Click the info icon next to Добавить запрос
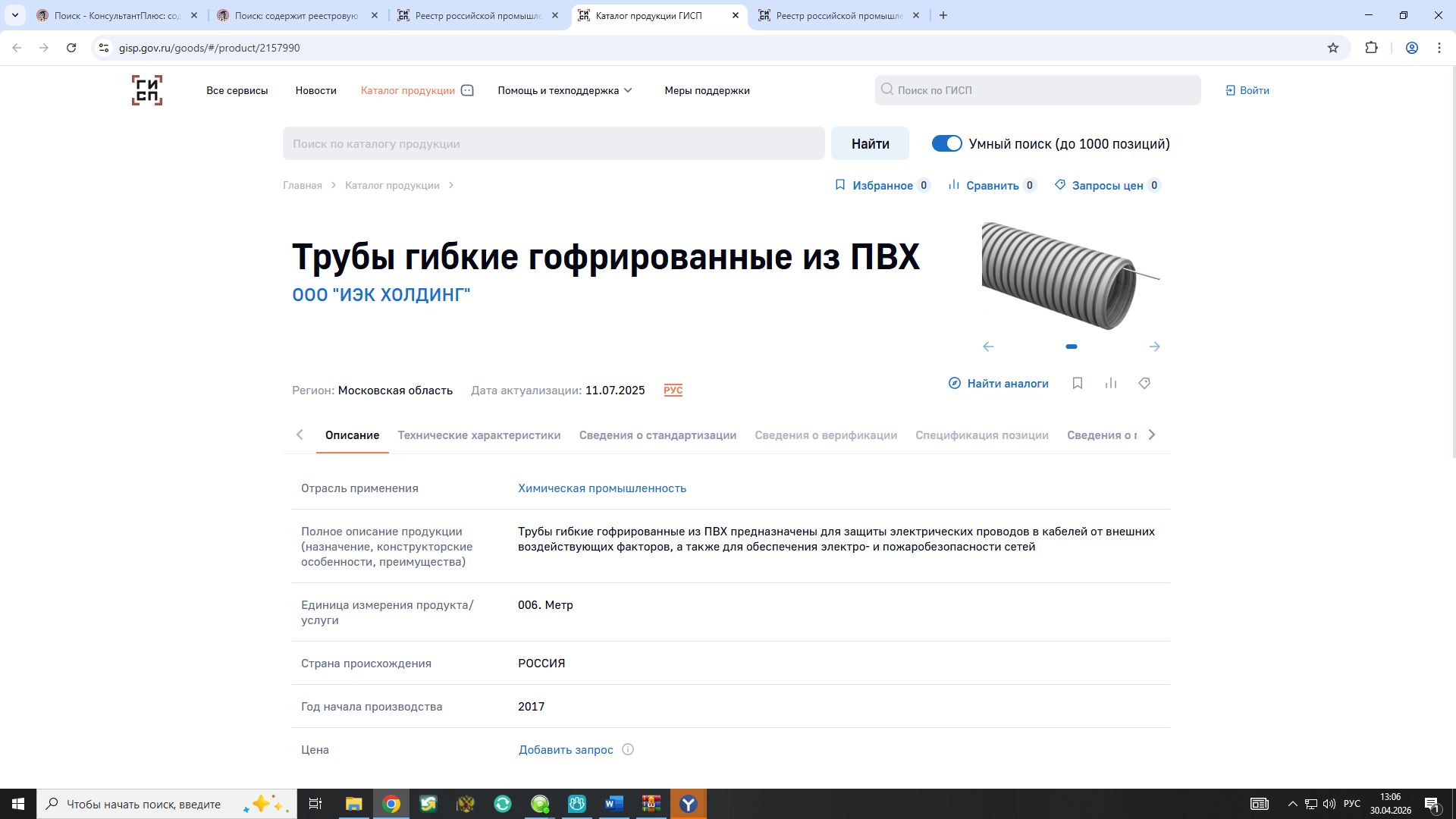The height and width of the screenshot is (819, 1456). 628,749
